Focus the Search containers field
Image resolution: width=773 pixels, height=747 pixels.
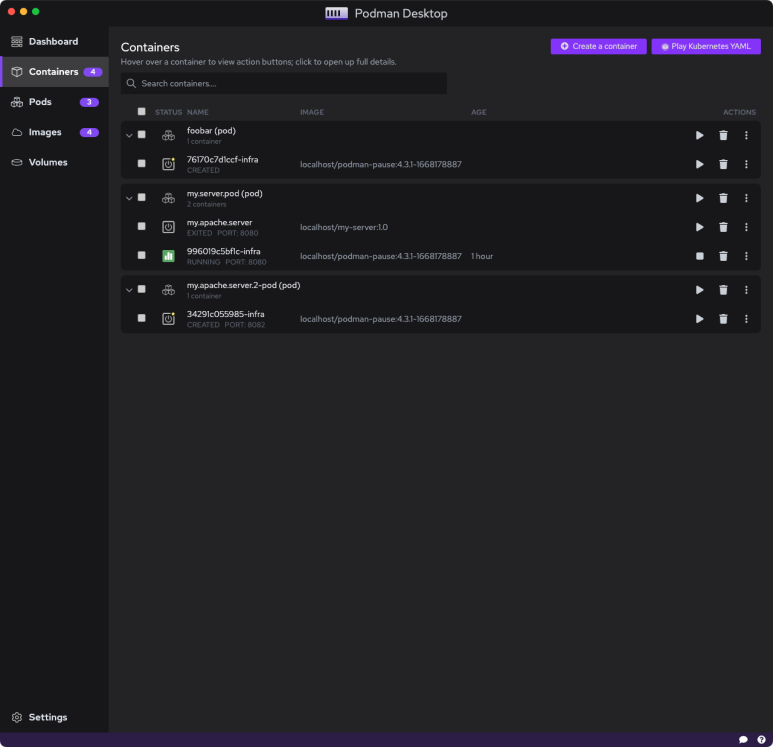pyautogui.click(x=283, y=83)
